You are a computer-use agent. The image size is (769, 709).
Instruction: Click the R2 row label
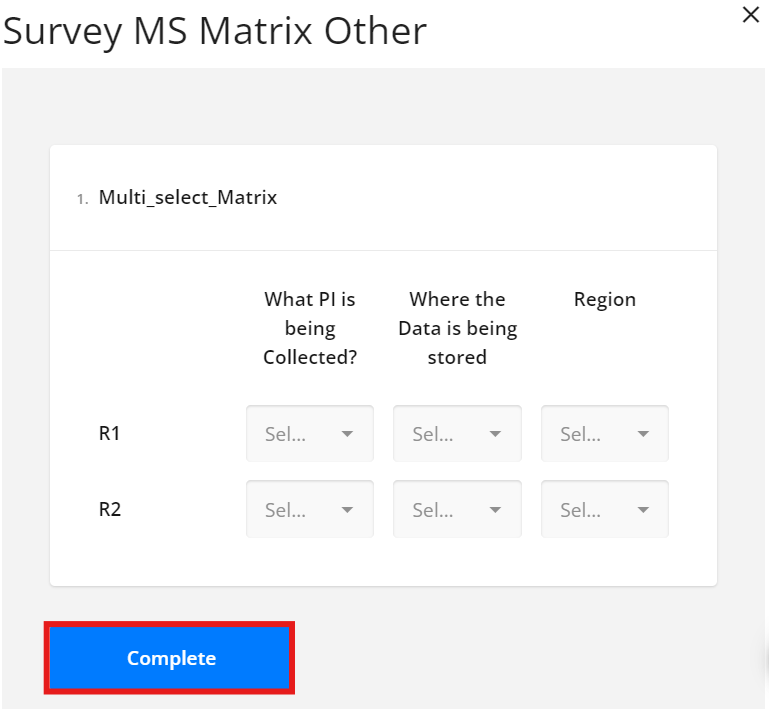pyautogui.click(x=110, y=509)
